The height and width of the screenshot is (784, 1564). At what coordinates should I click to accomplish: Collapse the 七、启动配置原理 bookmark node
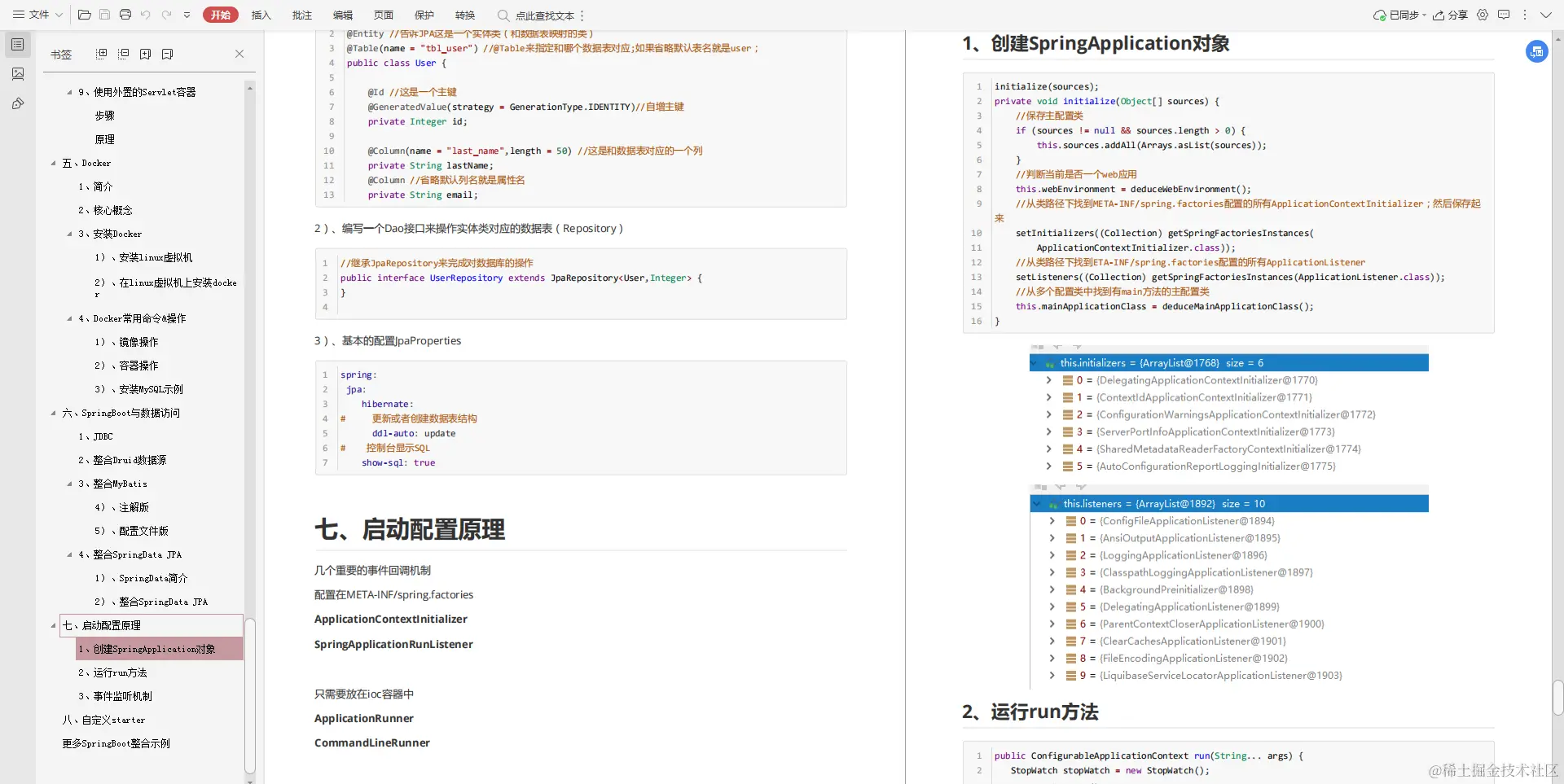[x=54, y=625]
